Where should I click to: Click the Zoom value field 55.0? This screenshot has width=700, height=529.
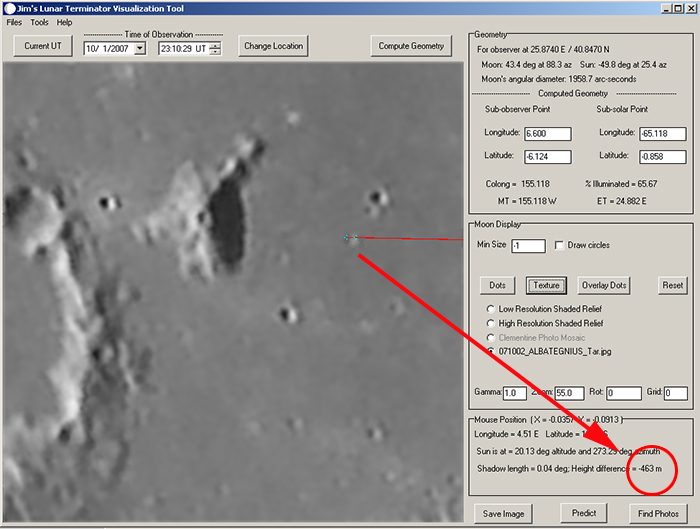point(569,393)
